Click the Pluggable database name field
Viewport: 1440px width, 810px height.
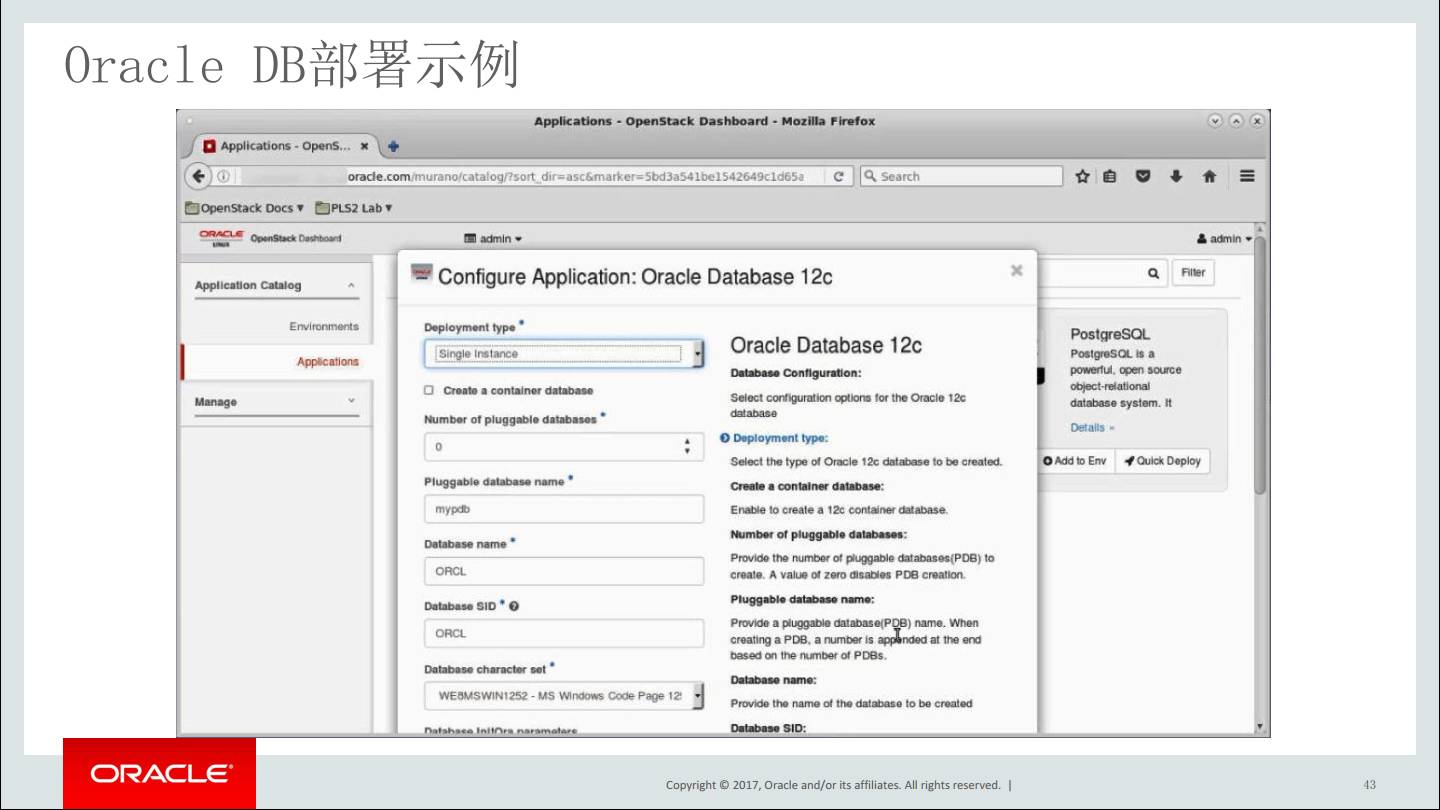[x=564, y=509]
